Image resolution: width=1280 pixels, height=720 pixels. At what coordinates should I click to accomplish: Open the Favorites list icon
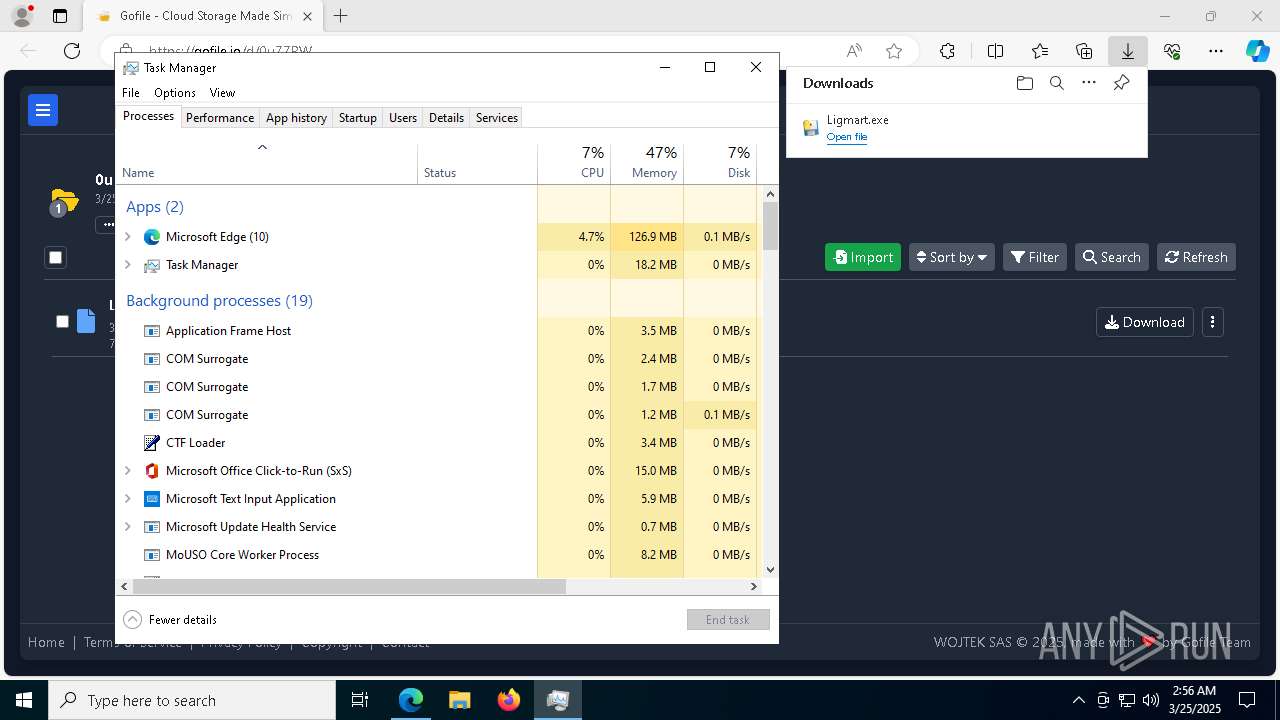[x=1040, y=51]
